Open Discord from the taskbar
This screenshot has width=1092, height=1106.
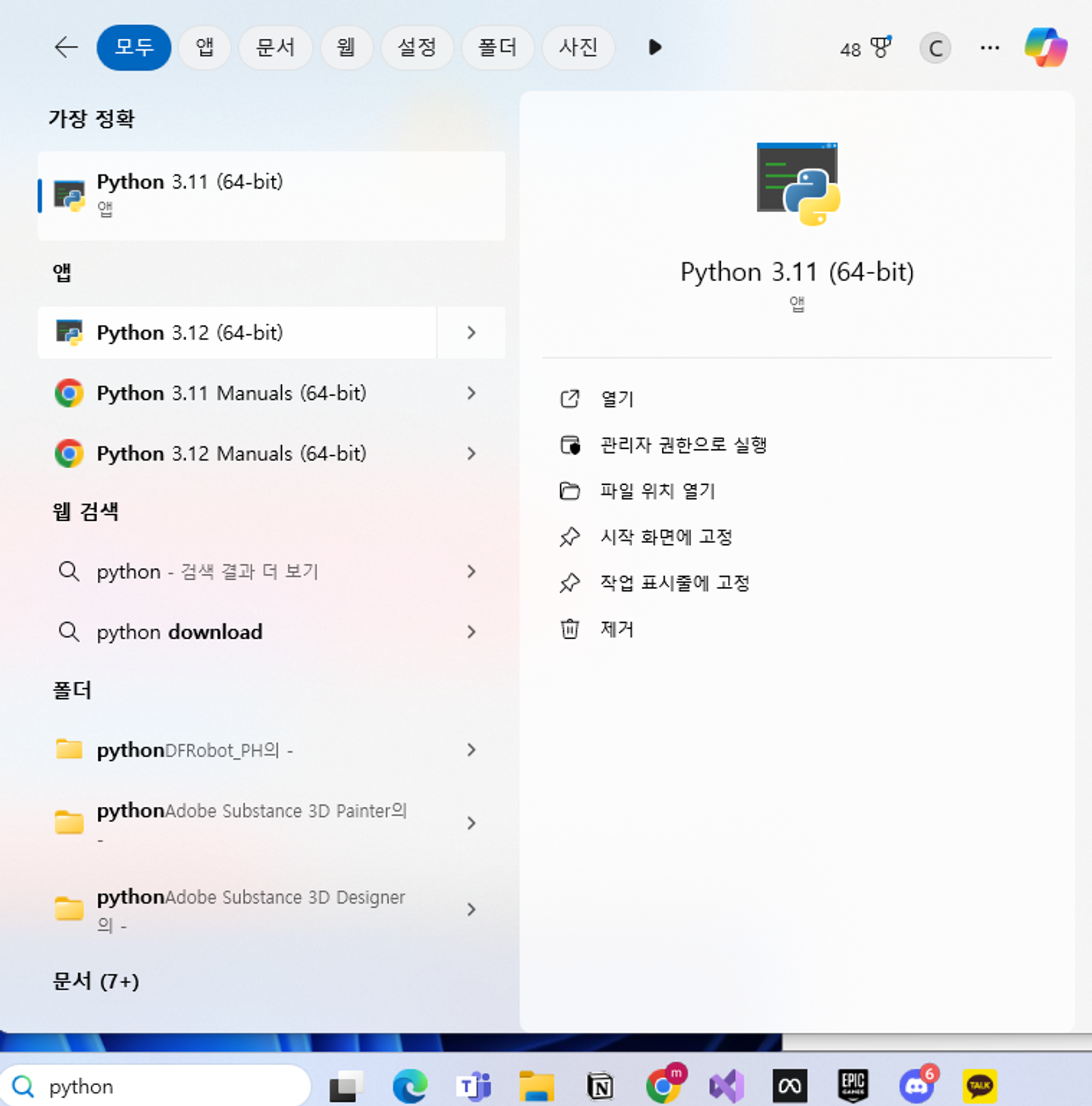(x=917, y=1086)
